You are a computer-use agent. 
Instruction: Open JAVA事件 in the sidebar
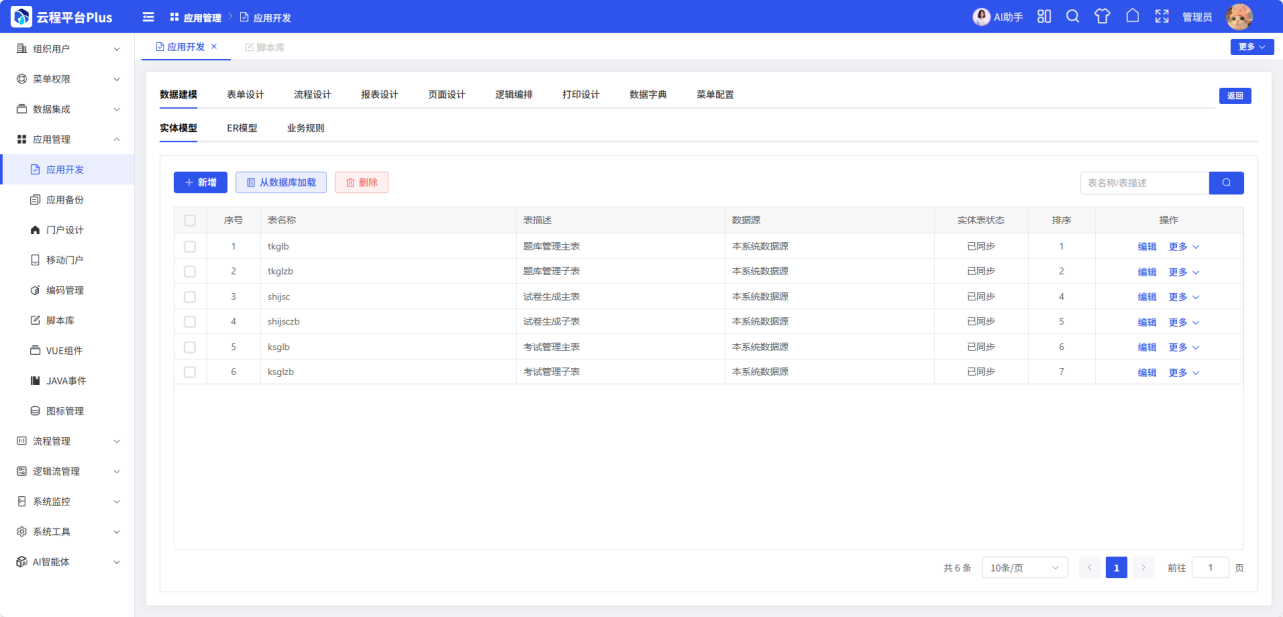point(67,381)
